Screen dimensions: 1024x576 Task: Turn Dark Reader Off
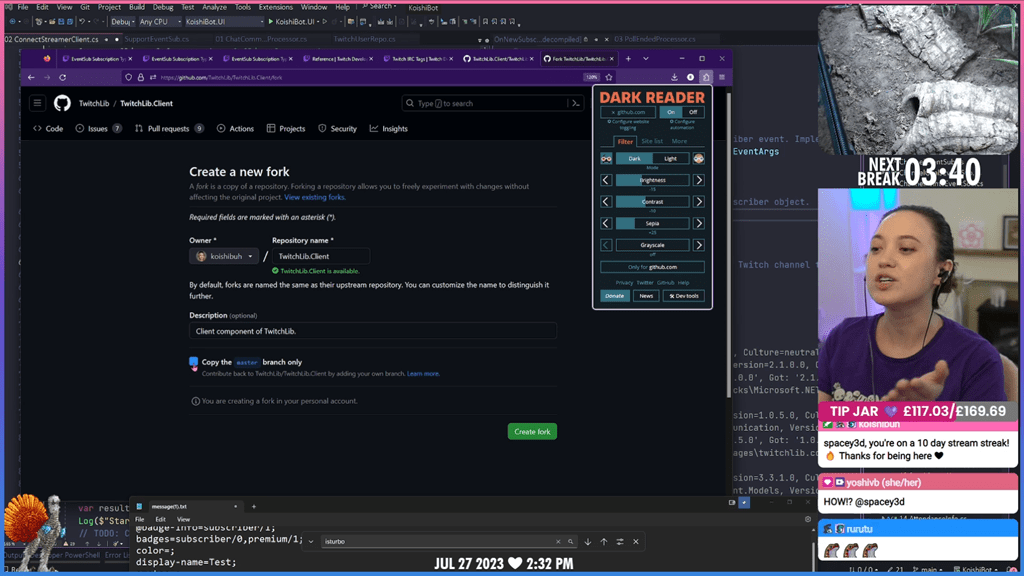click(x=693, y=112)
